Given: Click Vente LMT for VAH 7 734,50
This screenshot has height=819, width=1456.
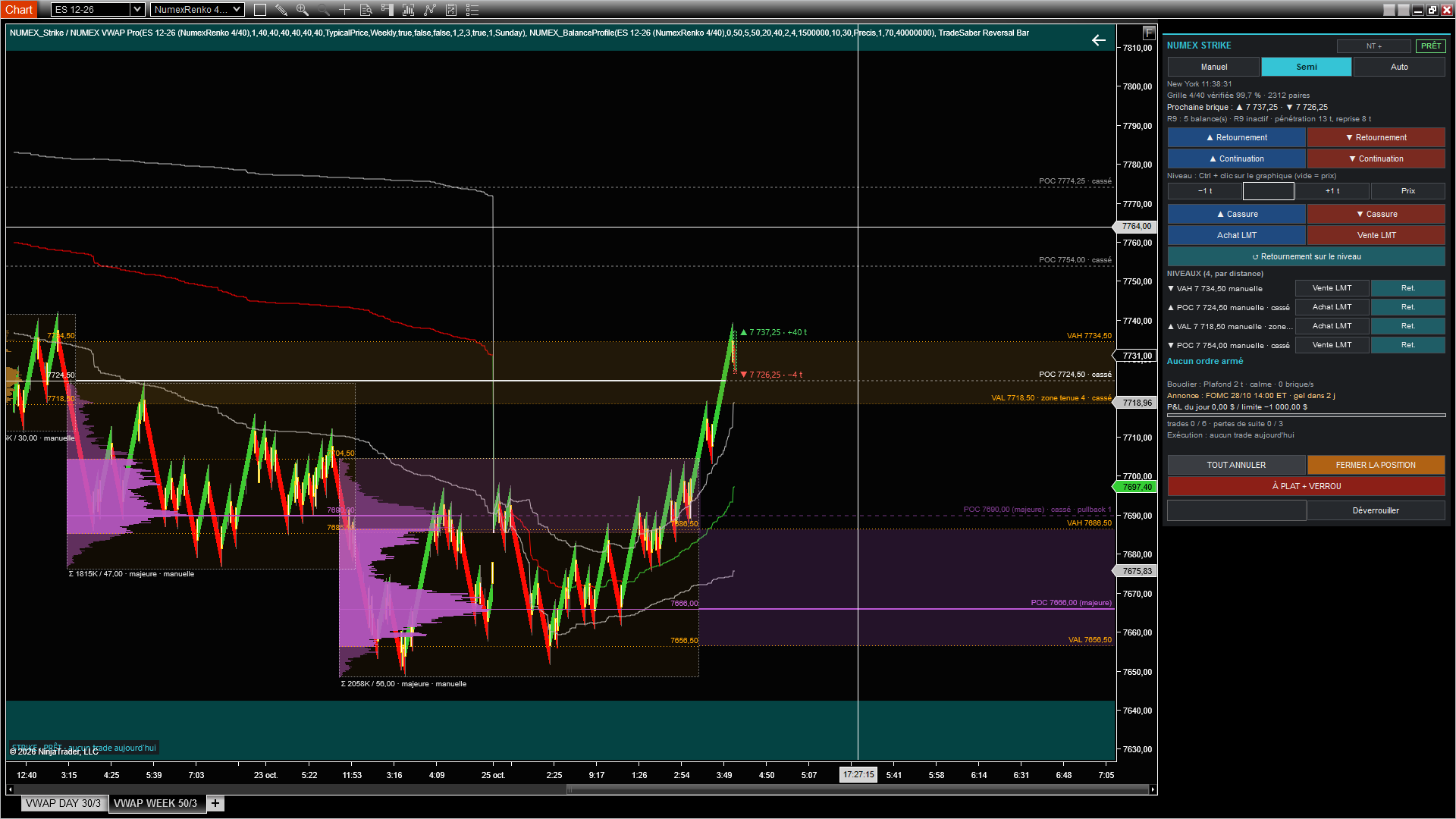Looking at the screenshot, I should click(x=1332, y=288).
